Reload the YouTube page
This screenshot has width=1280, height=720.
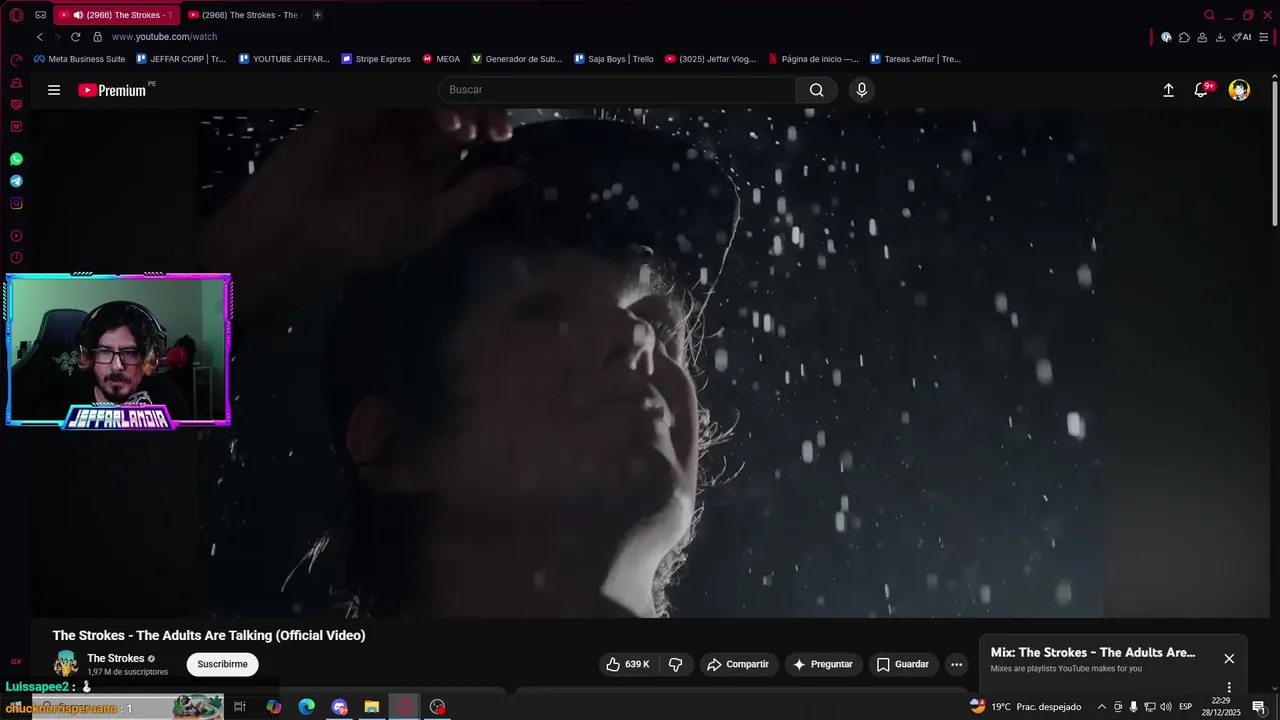click(x=75, y=37)
